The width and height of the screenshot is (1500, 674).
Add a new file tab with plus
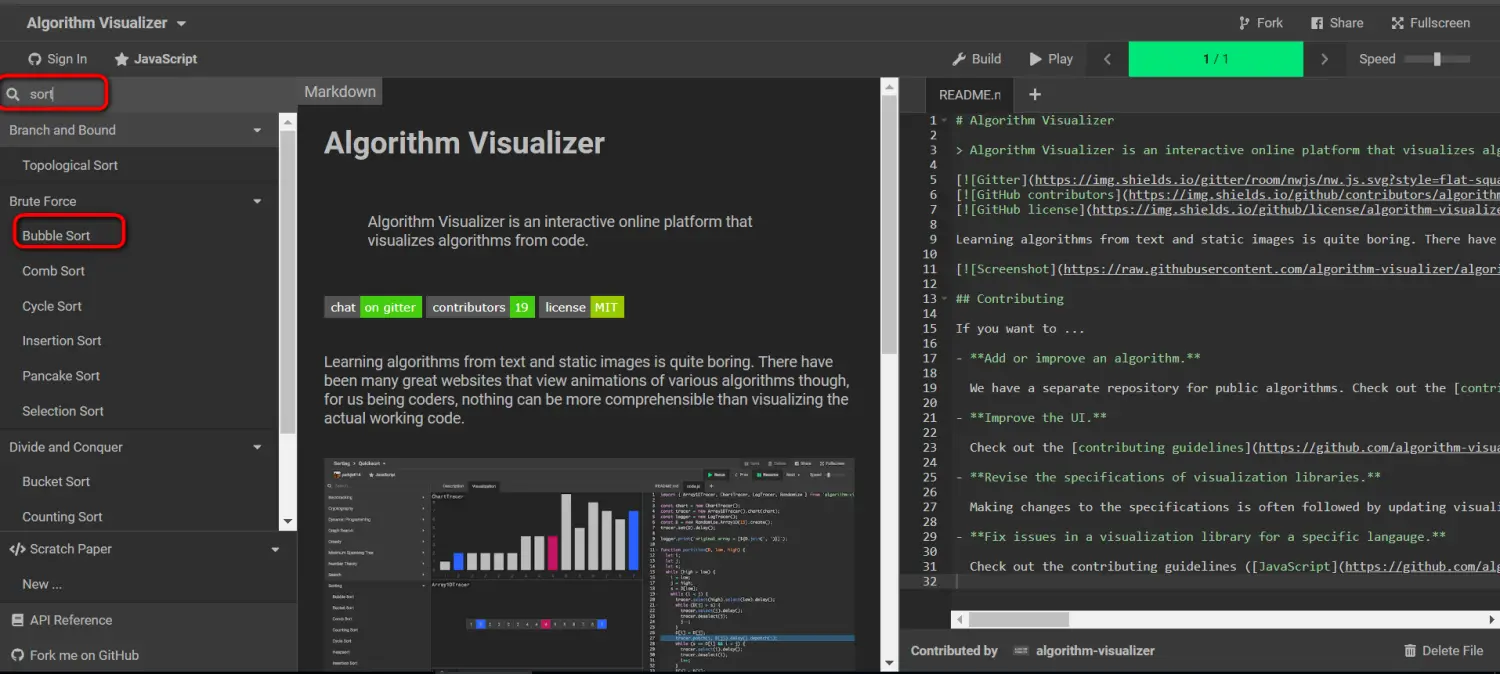click(x=1035, y=94)
